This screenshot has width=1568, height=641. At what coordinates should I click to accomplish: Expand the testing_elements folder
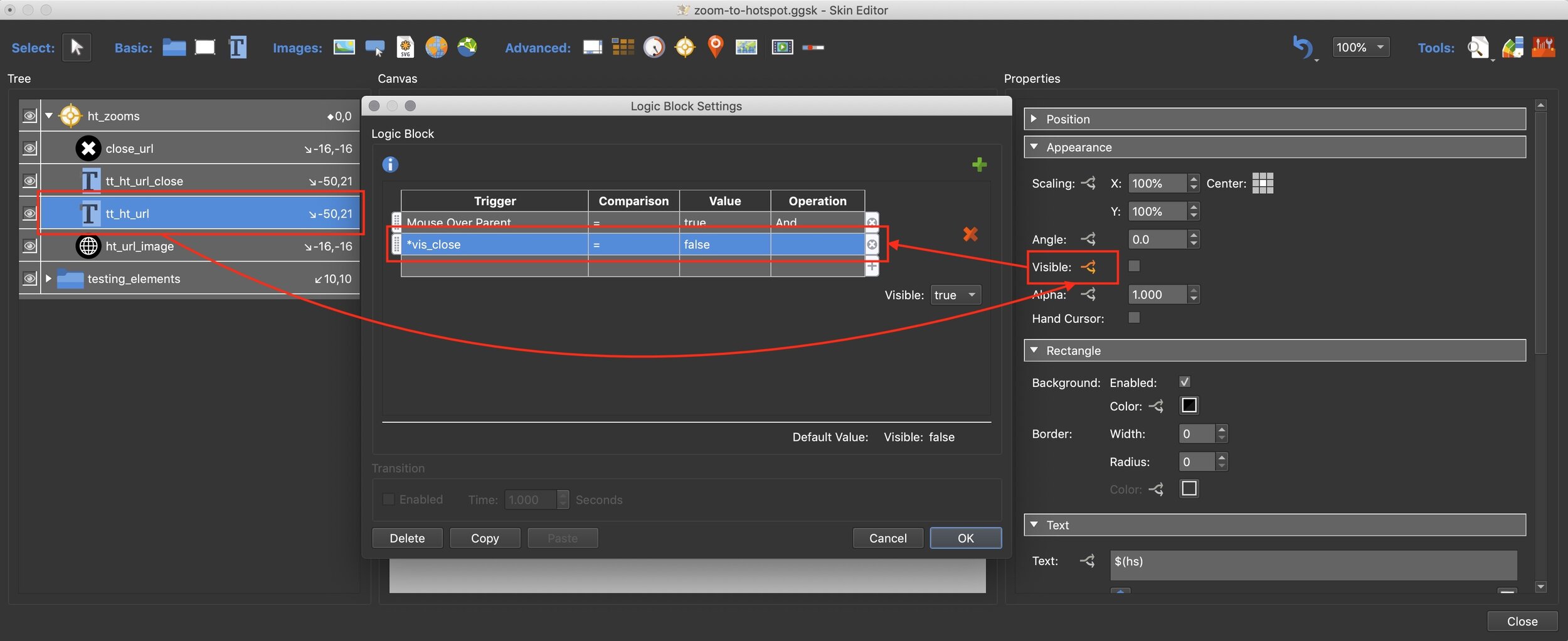(x=48, y=278)
